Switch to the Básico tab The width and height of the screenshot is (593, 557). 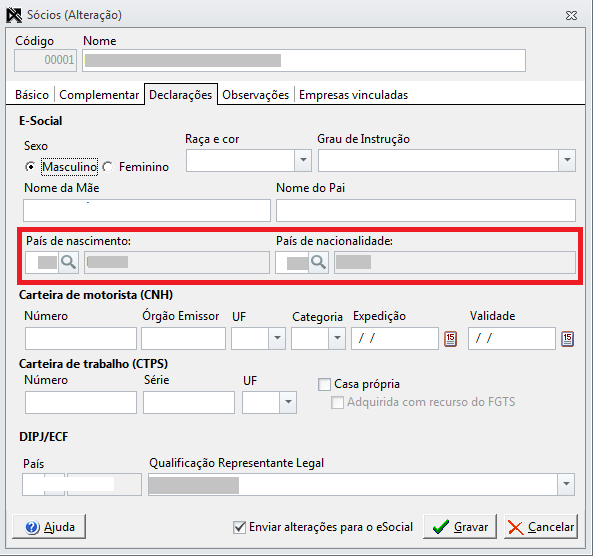(x=32, y=95)
